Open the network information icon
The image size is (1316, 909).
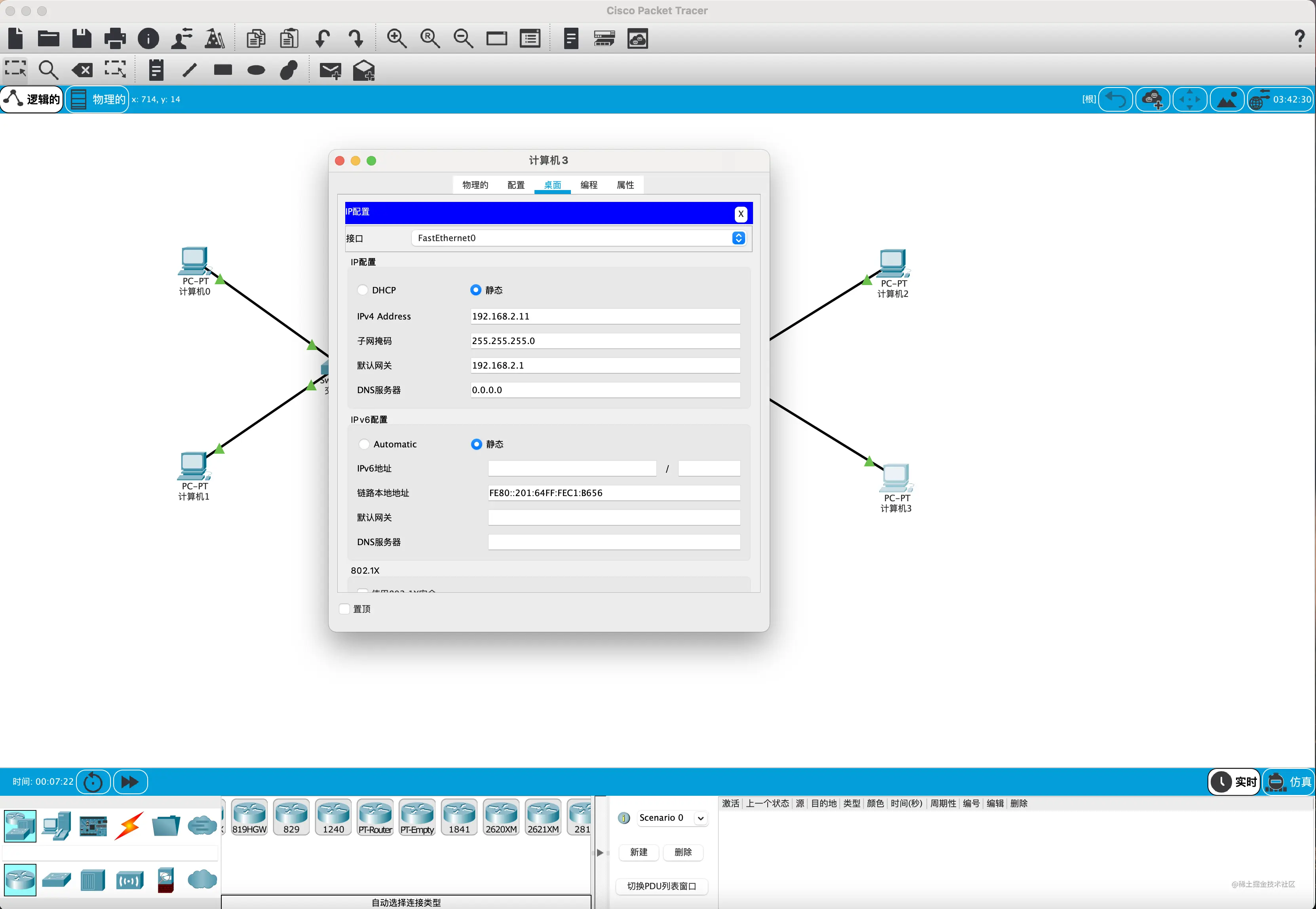coord(148,38)
